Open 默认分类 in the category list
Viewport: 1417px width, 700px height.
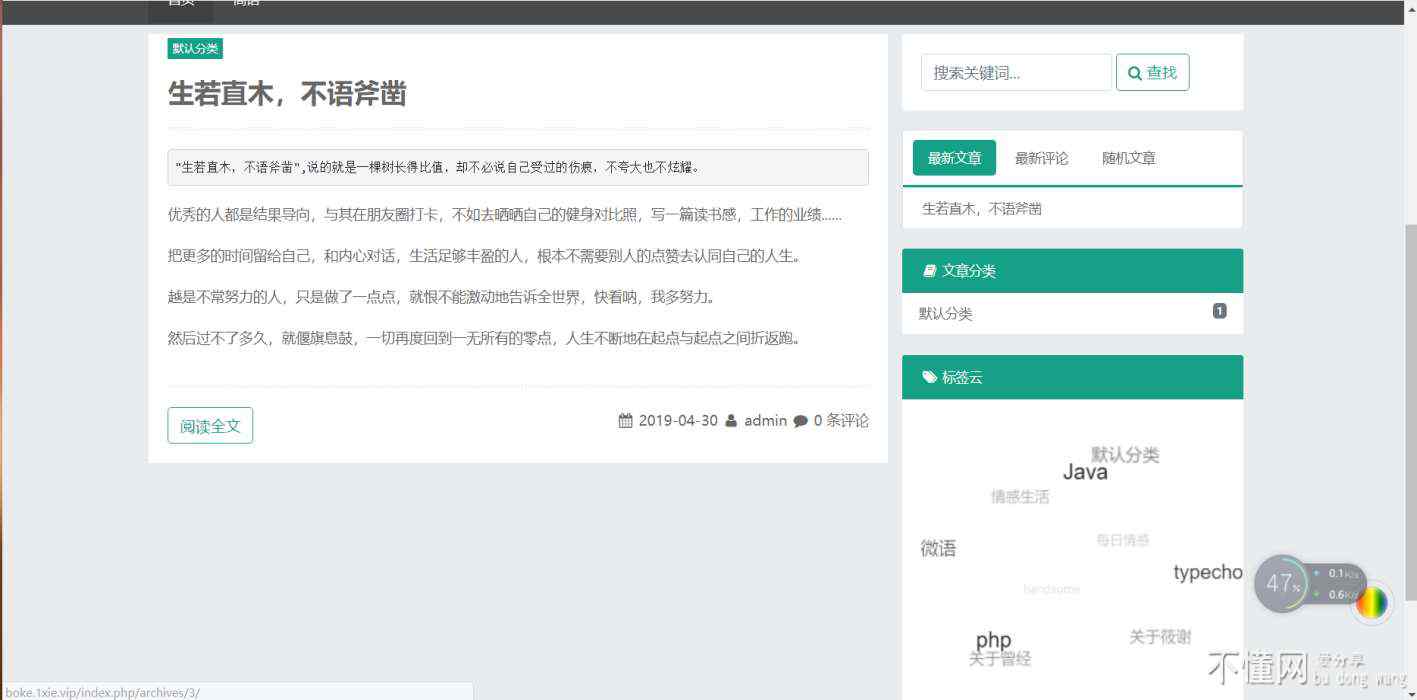[x=945, y=313]
